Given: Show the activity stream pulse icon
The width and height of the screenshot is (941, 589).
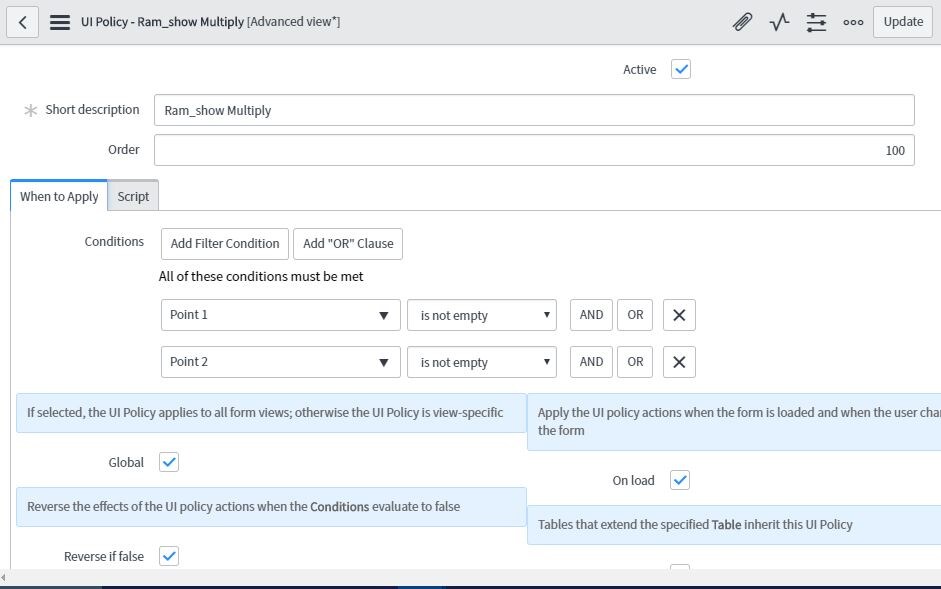Looking at the screenshot, I should click(779, 22).
